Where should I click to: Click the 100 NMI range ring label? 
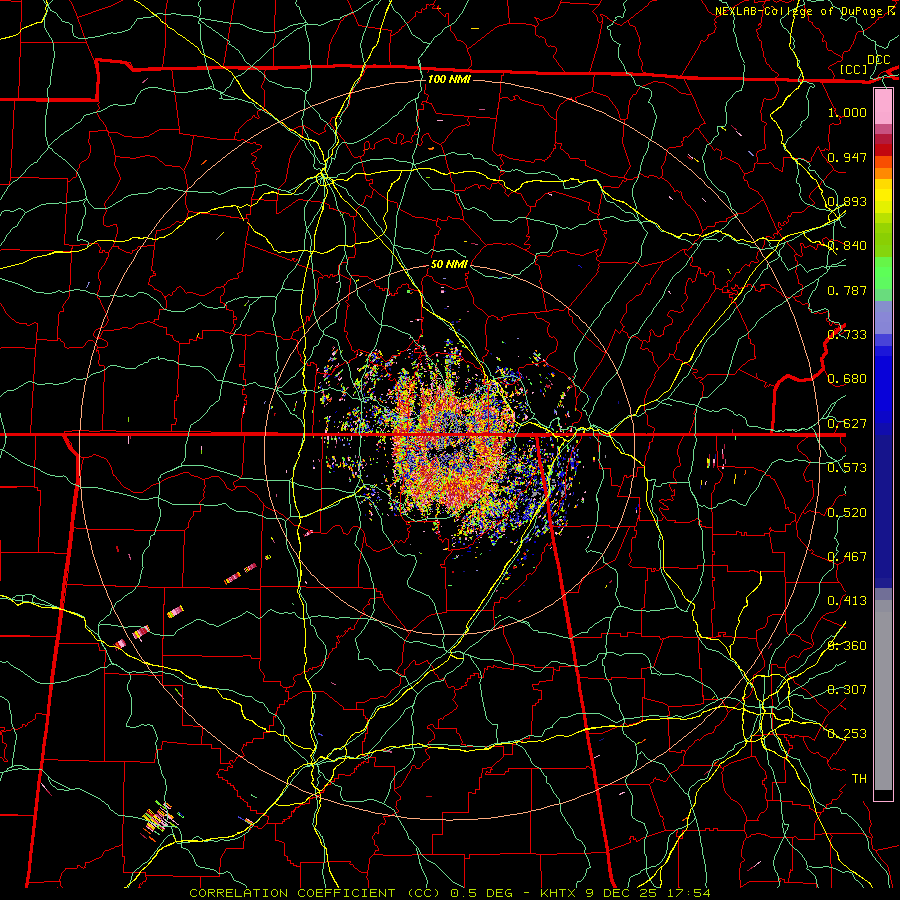(449, 79)
